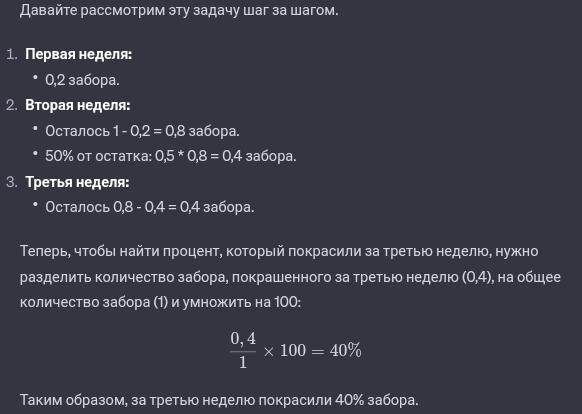
Task: Click the list number 2 marker
Action: 12,106
